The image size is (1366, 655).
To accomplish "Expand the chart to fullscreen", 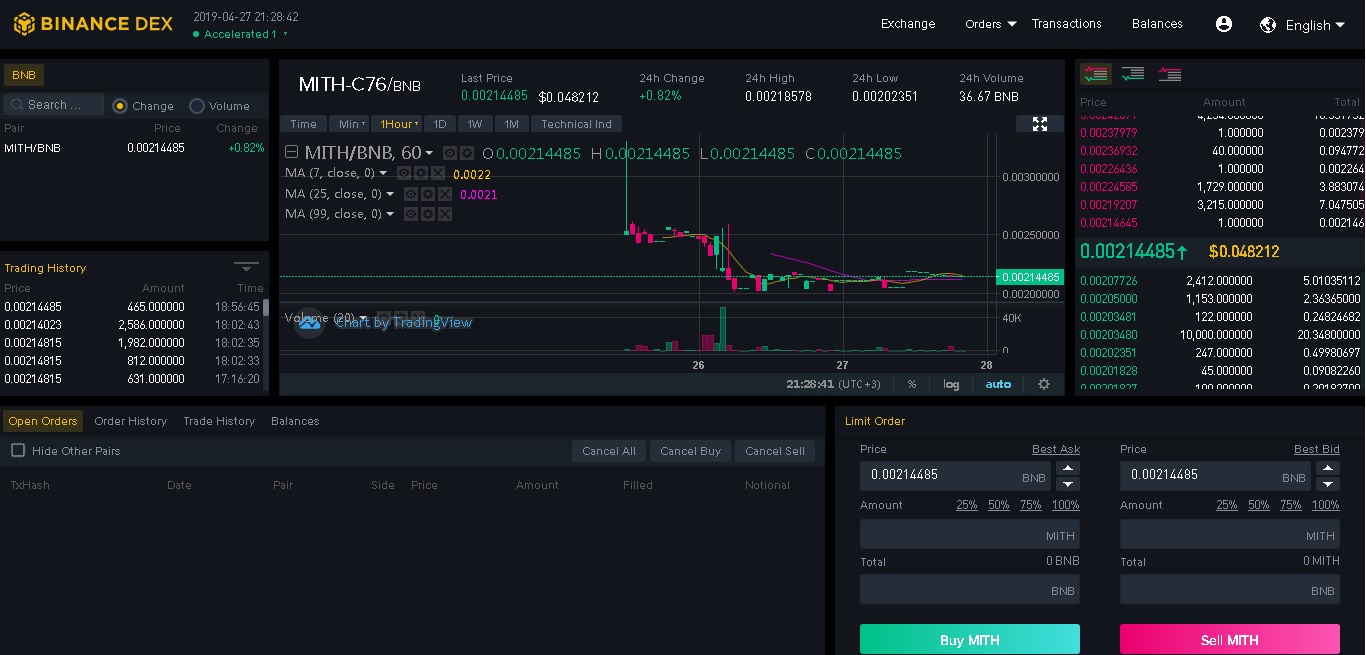I will 1040,123.
